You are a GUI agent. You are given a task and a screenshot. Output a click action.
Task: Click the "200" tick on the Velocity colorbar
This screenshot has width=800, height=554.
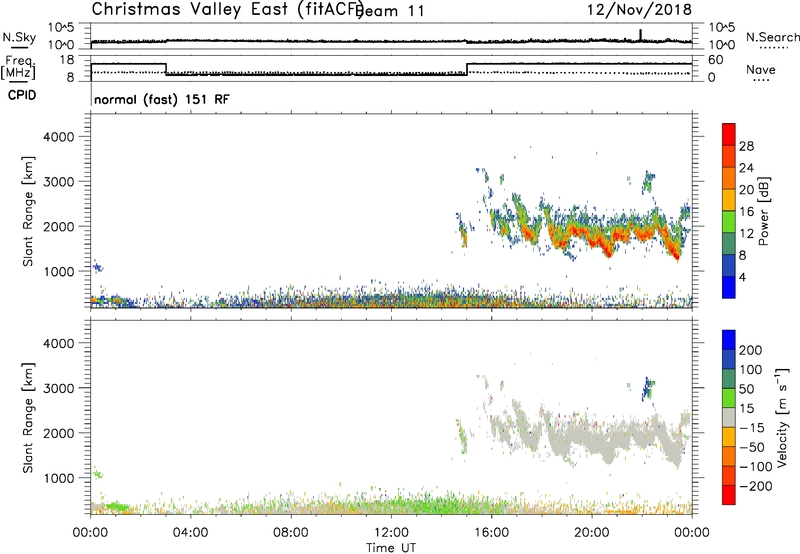click(x=751, y=350)
